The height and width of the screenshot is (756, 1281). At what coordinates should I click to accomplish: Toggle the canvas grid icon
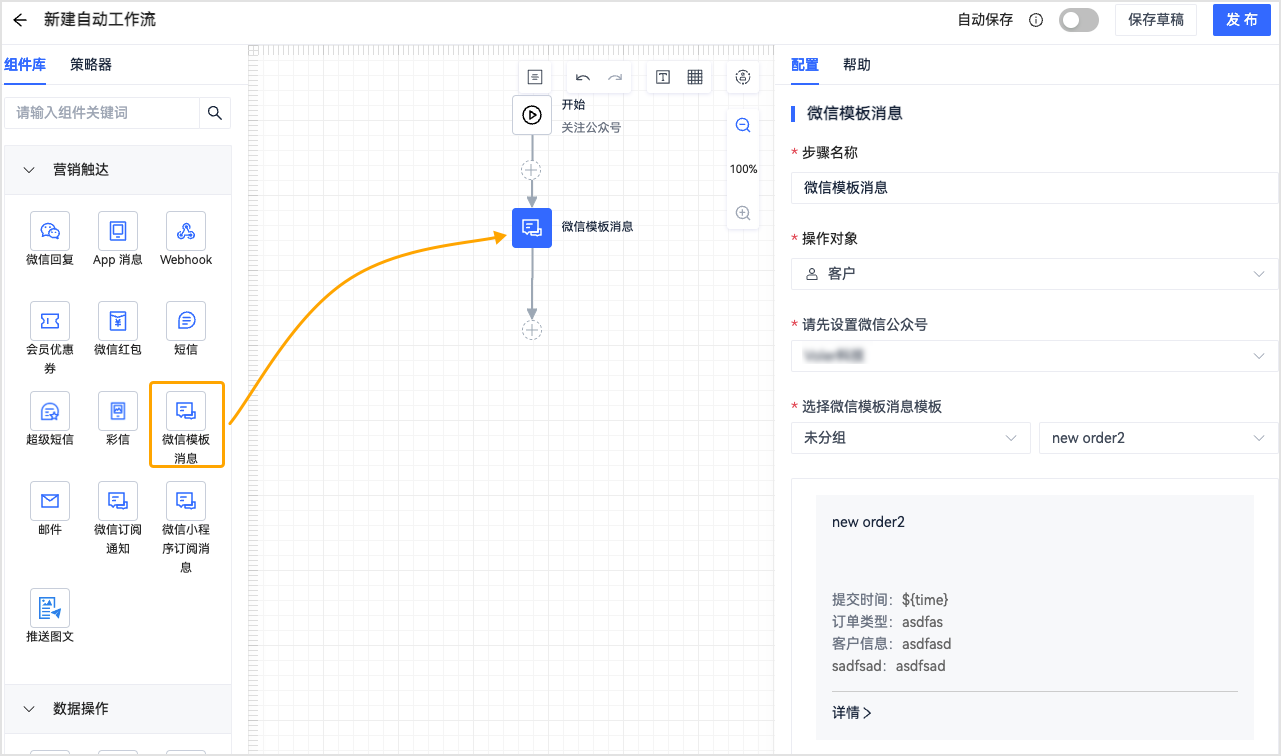coord(695,77)
